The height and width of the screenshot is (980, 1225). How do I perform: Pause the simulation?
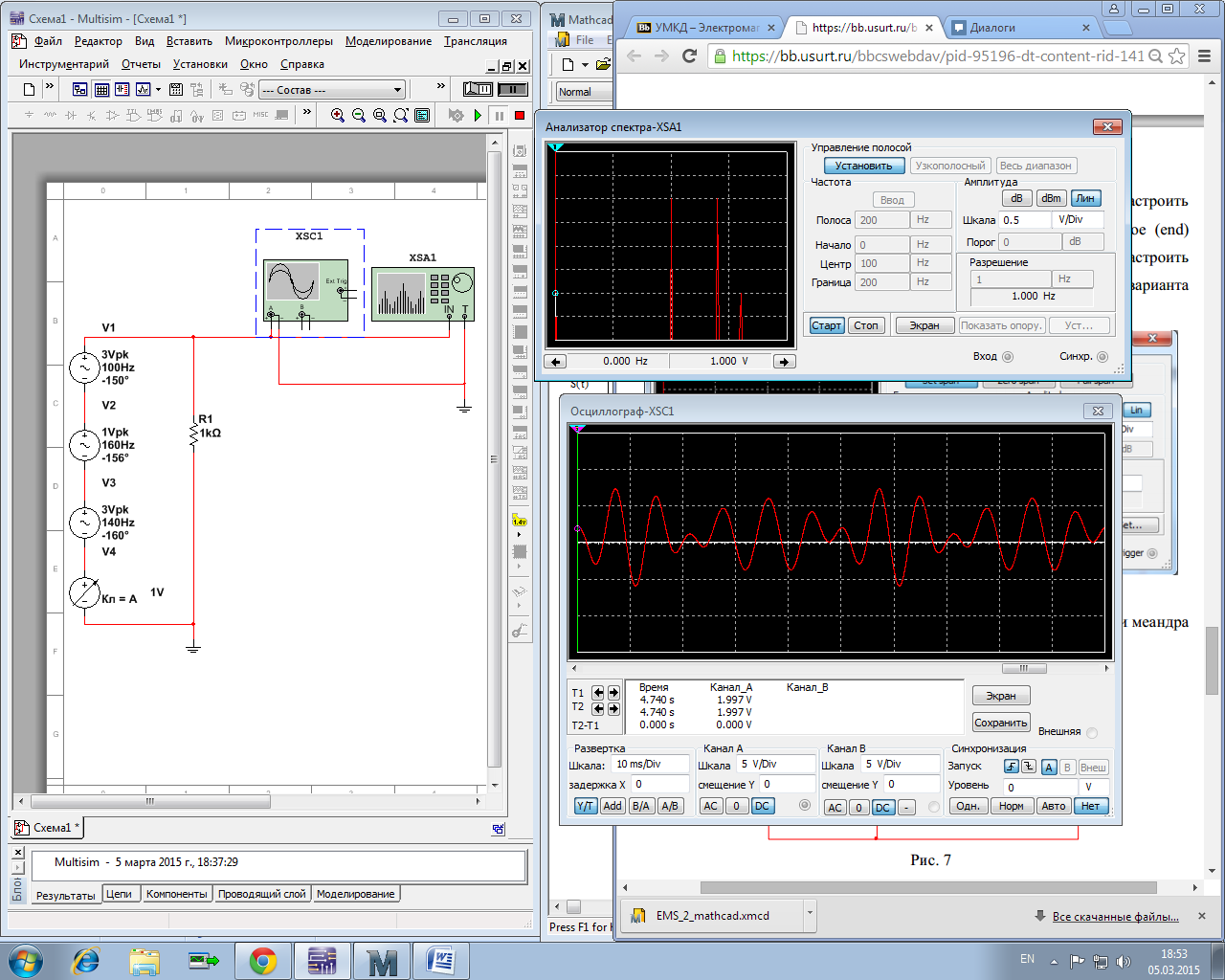pos(499,115)
